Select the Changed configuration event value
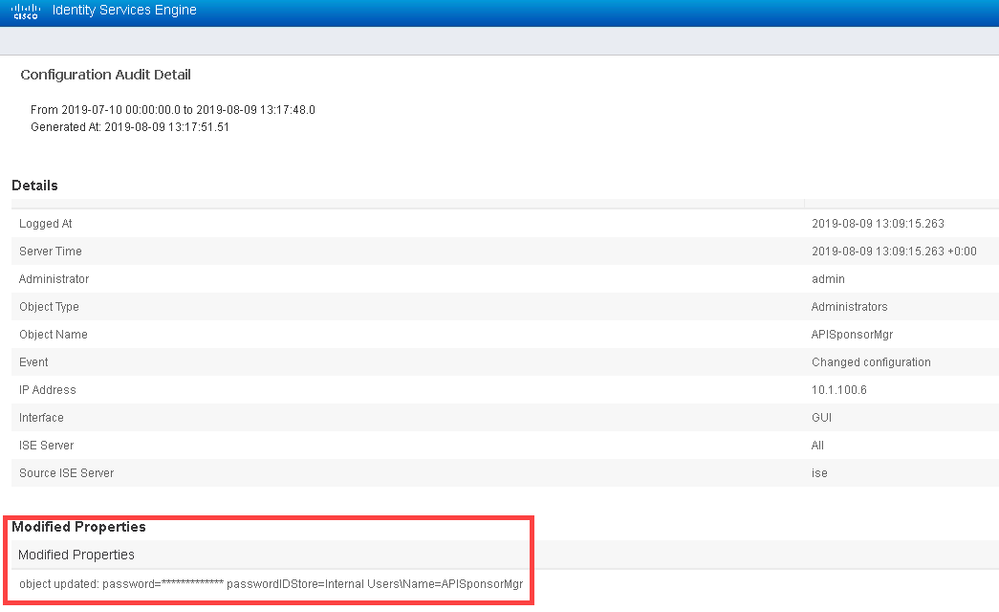 871,362
